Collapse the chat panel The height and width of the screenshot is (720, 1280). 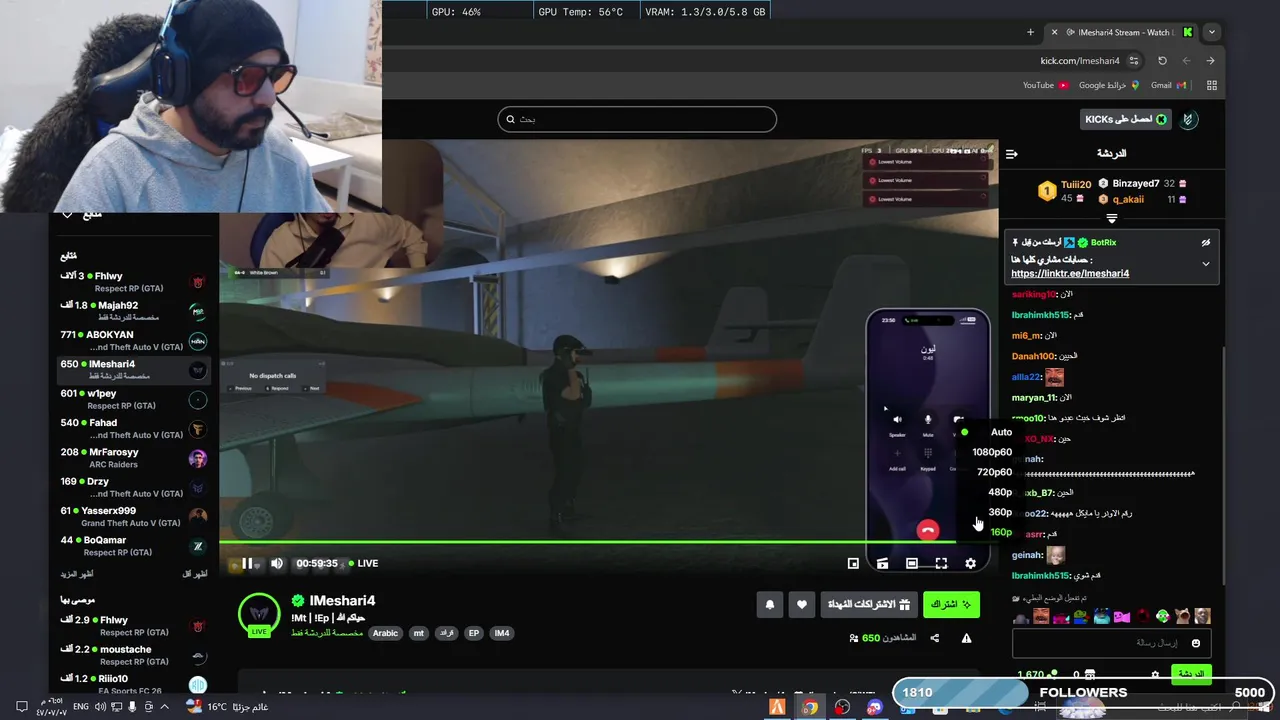[x=1011, y=154]
